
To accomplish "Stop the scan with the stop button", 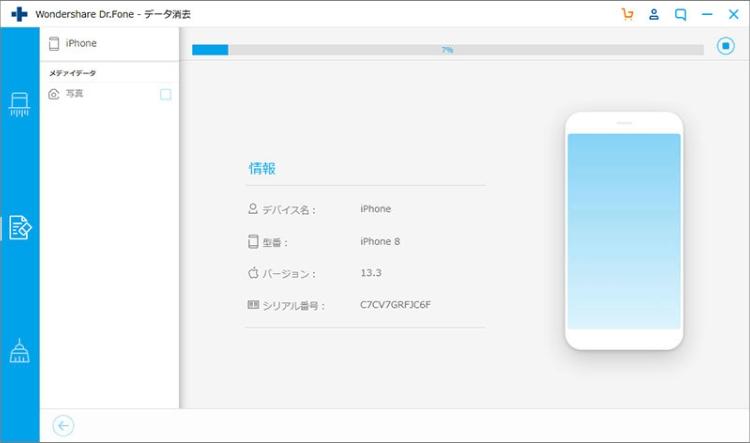I will click(x=726, y=47).
